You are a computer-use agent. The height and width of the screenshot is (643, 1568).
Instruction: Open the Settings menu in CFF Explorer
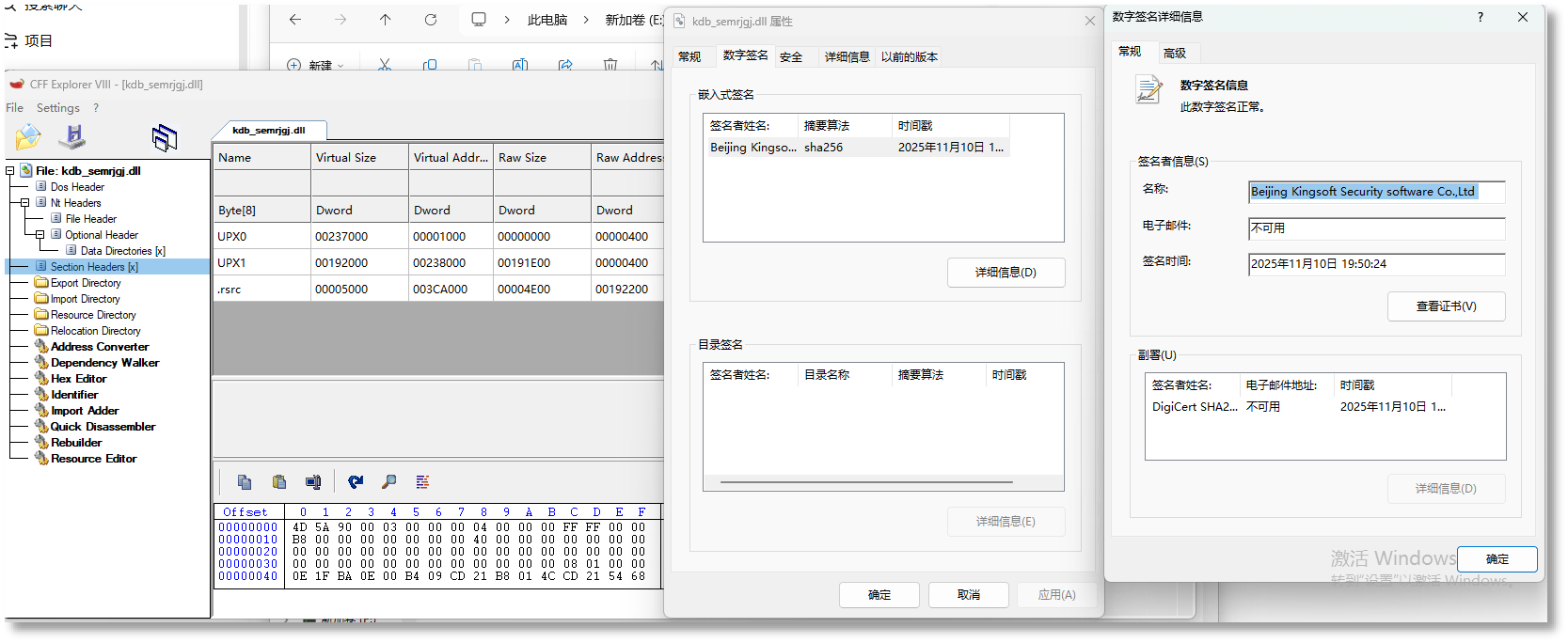(x=58, y=108)
